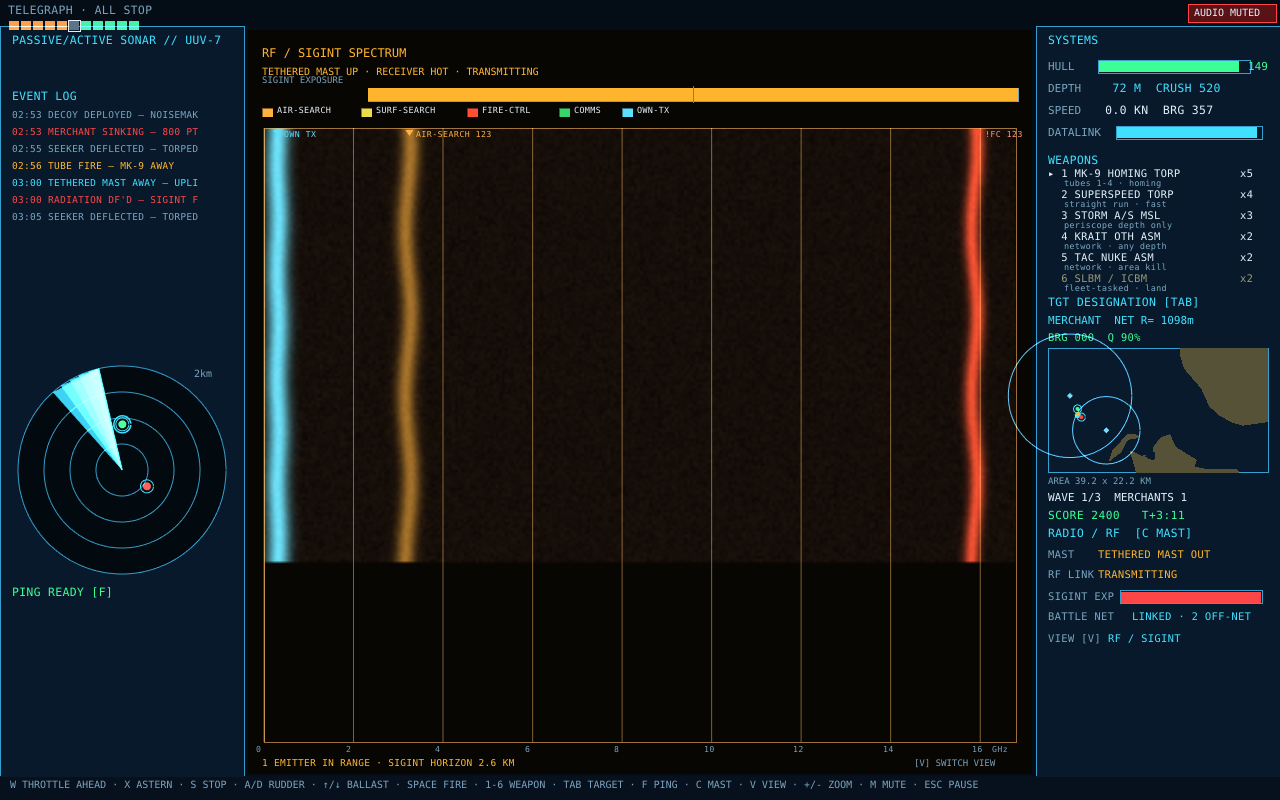Click the SIGINT EXP red bar

pos(1191,597)
